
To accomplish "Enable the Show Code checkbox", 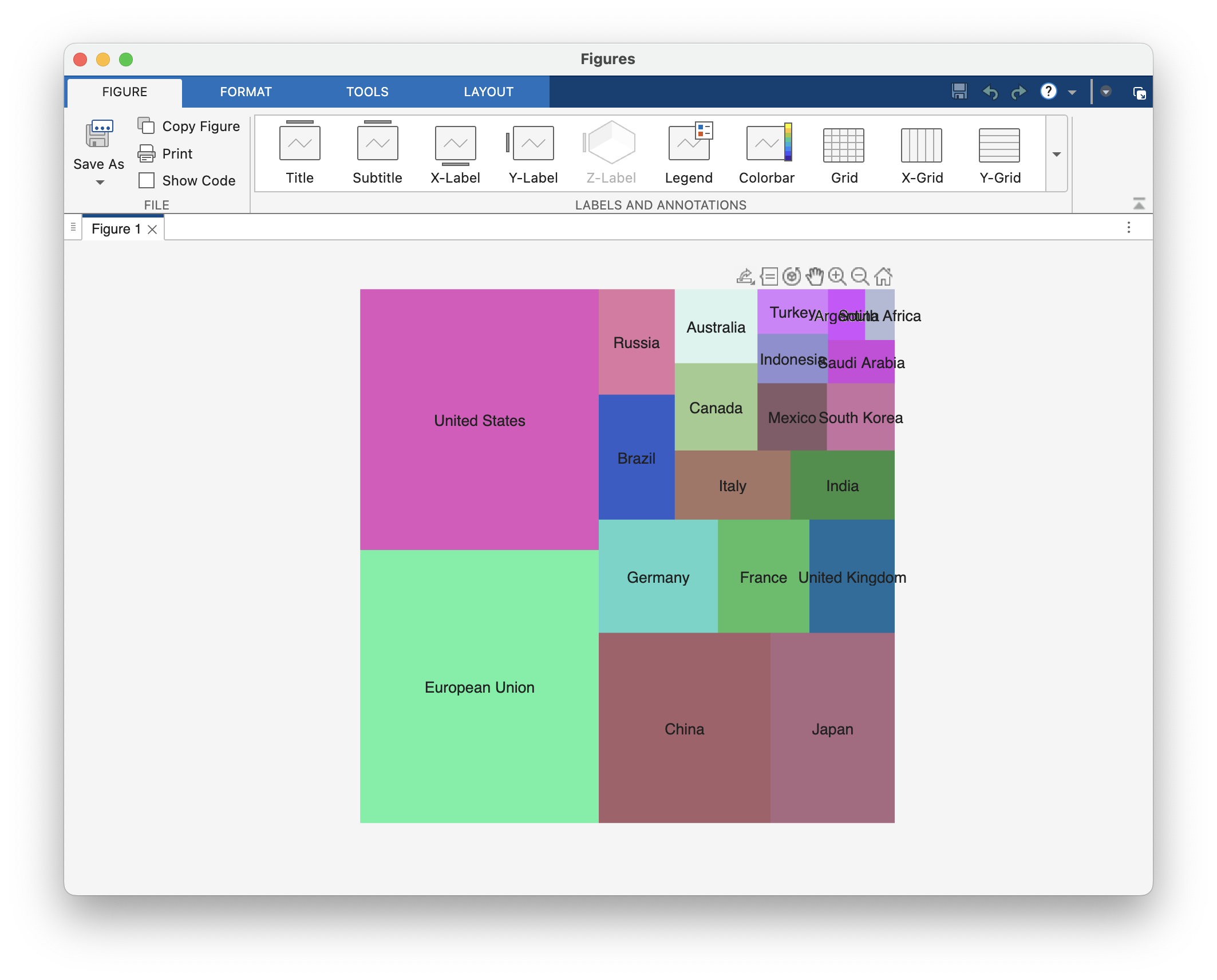I will point(147,181).
